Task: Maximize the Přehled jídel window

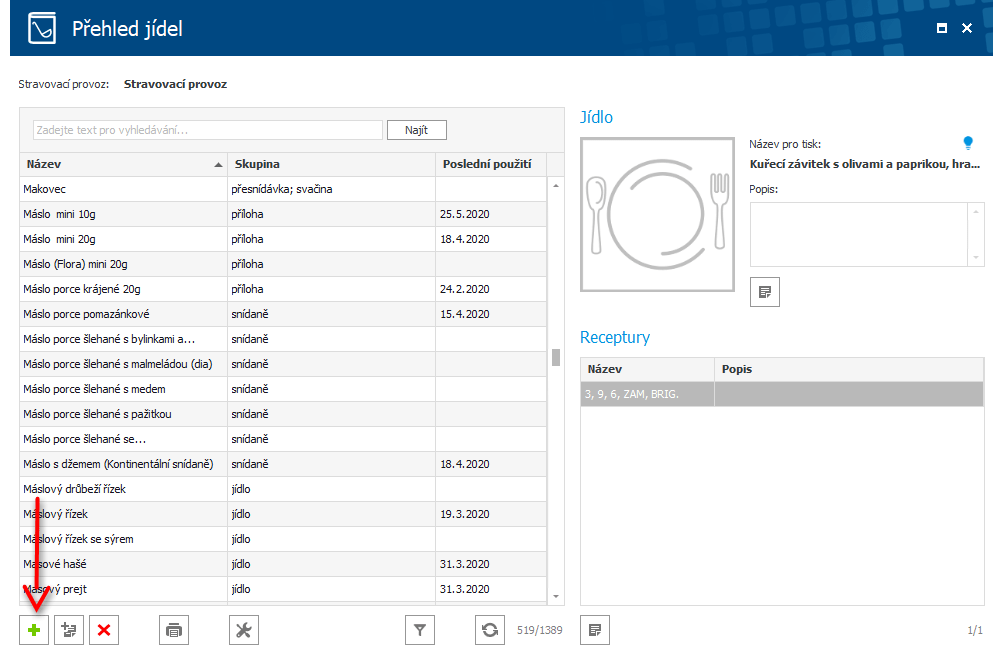Action: (x=942, y=28)
